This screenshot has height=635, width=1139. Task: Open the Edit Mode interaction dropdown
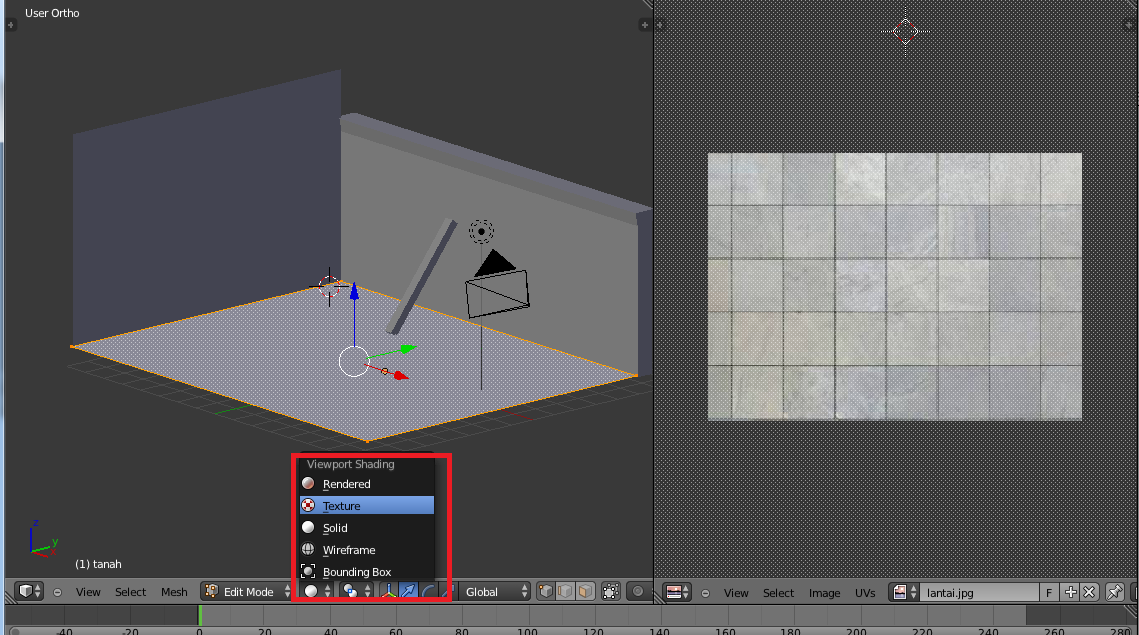[247, 591]
